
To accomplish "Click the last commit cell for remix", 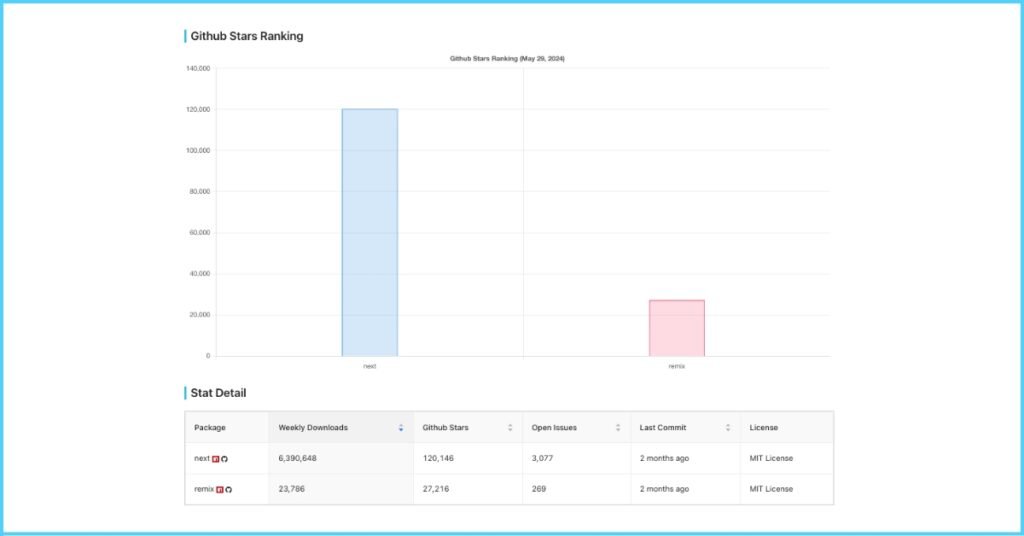I will click(686, 489).
